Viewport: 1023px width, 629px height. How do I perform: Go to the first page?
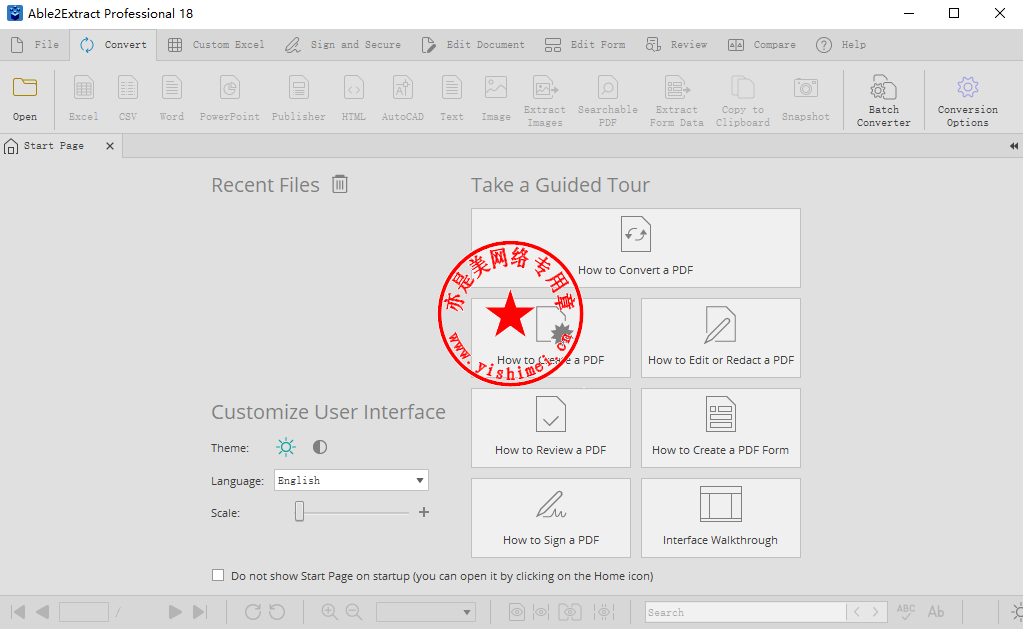[x=18, y=612]
